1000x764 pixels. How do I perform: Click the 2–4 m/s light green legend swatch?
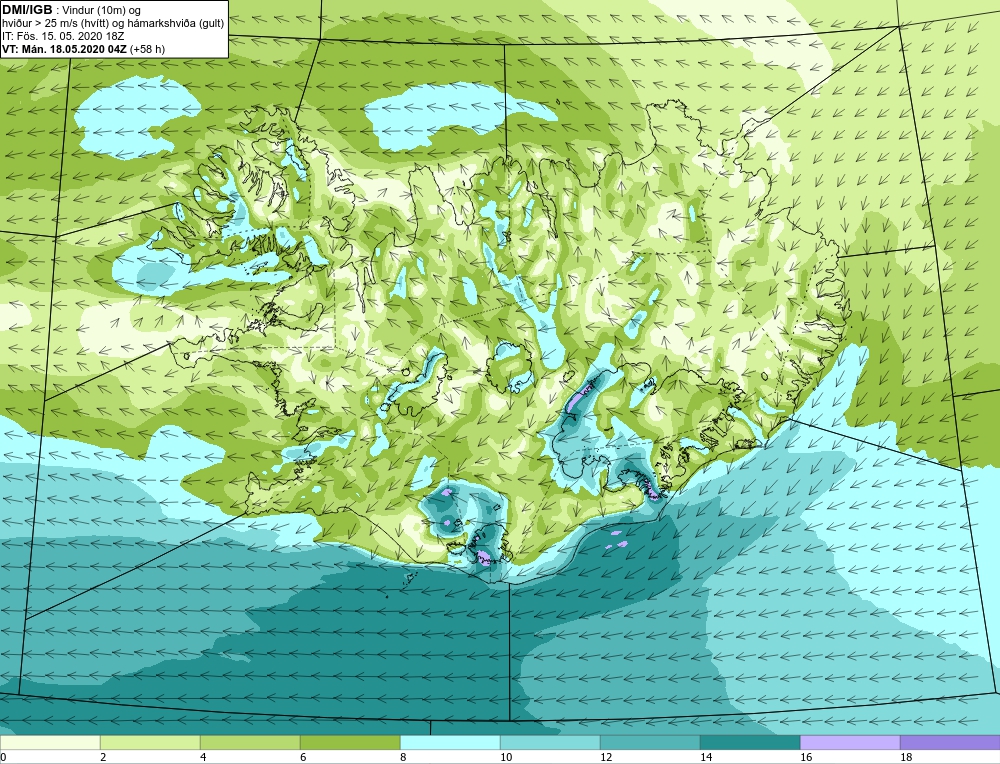151,742
